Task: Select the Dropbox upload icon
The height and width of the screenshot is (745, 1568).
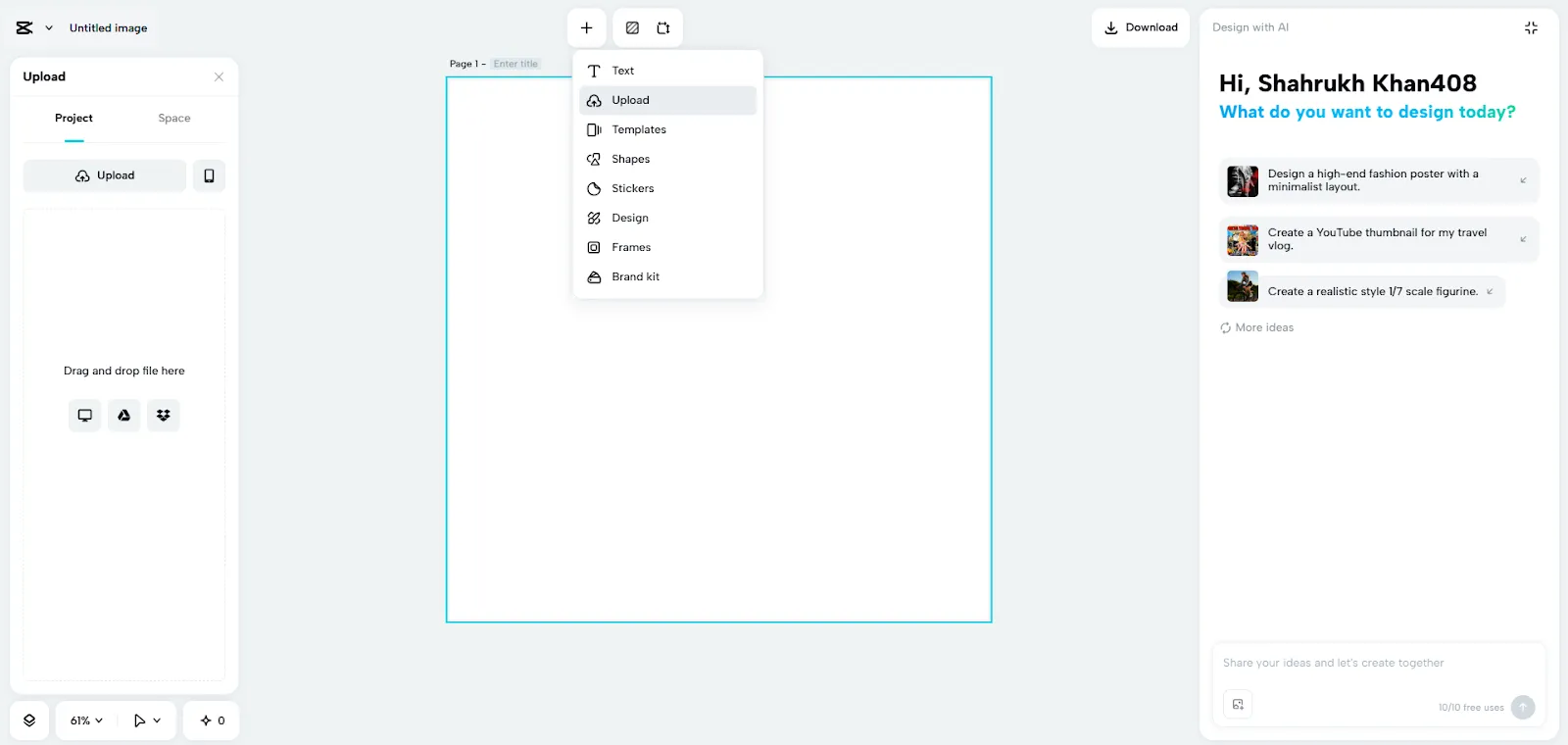Action: [x=164, y=416]
